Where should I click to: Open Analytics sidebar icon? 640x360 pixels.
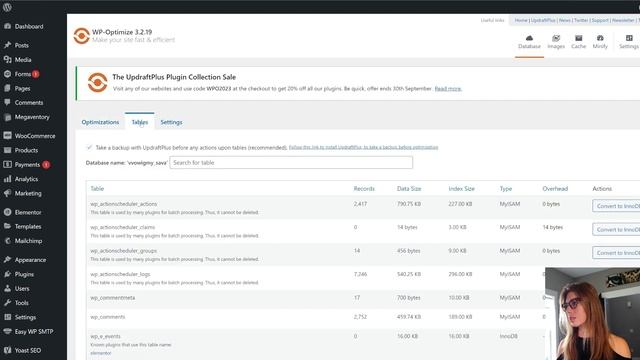coord(7,179)
